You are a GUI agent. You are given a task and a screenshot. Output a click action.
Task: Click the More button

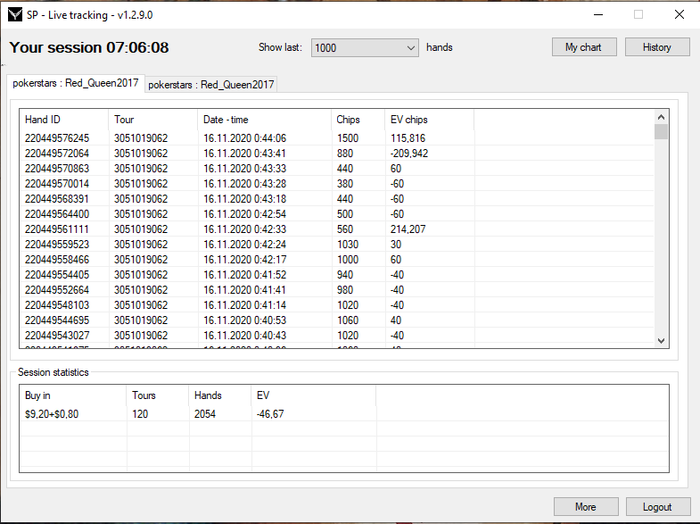tap(586, 507)
